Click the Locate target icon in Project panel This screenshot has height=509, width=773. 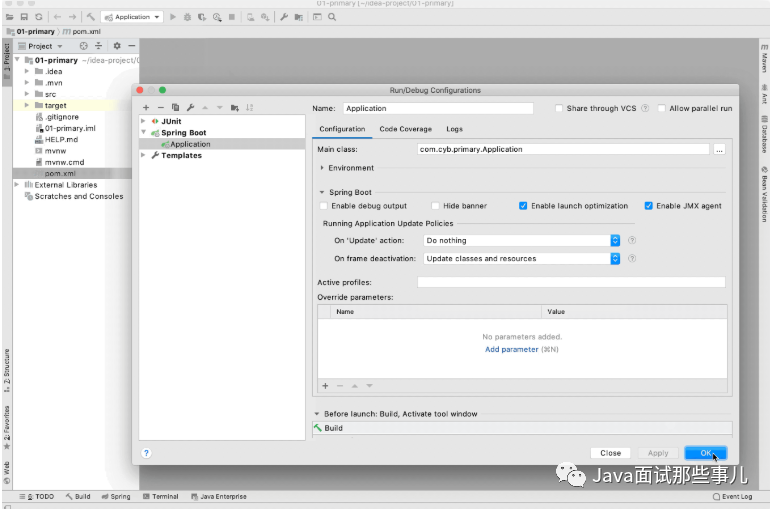[83, 46]
